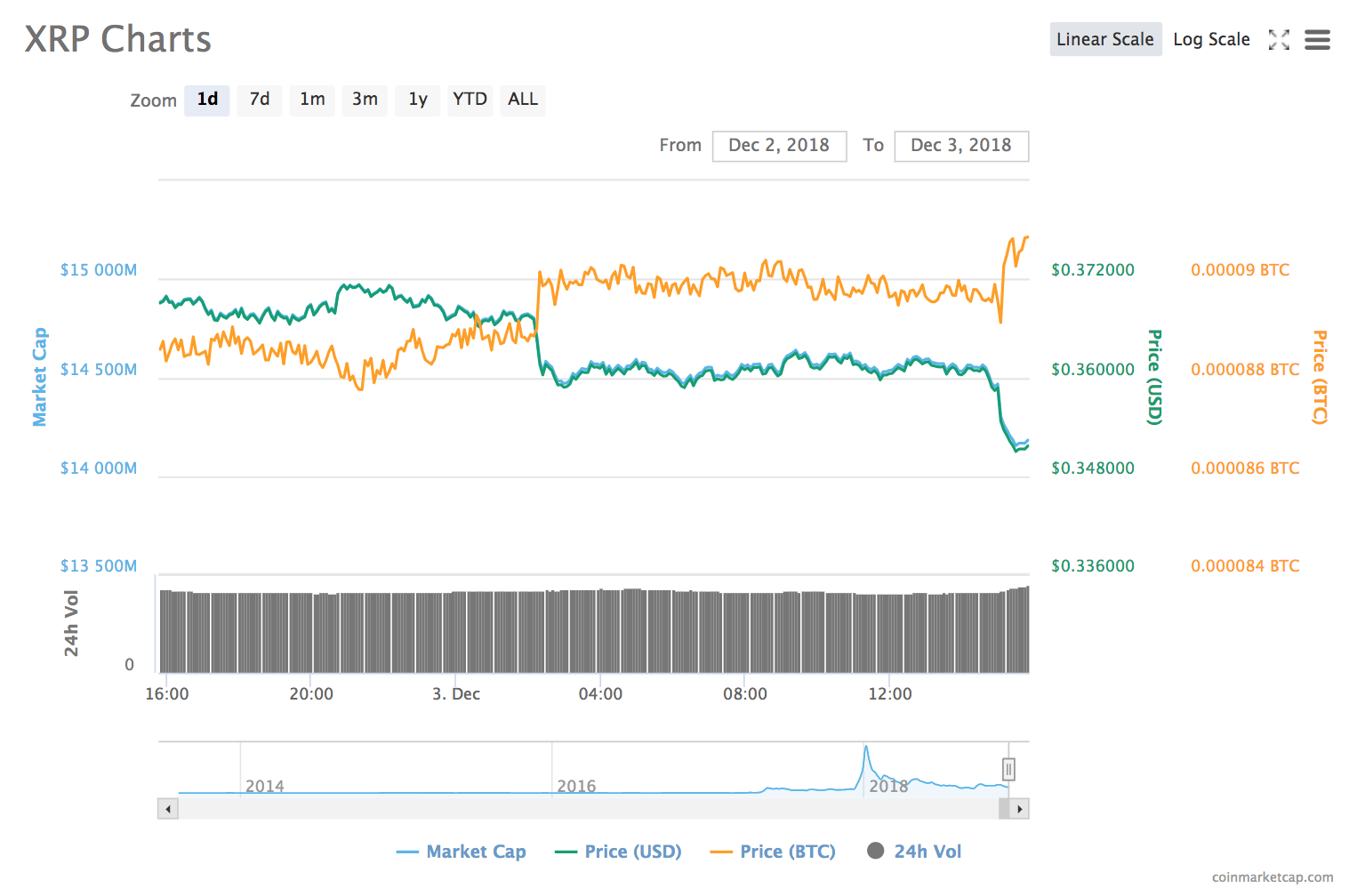Select ALL zoom range
Screen dimensions: 1357x896
pos(523,100)
